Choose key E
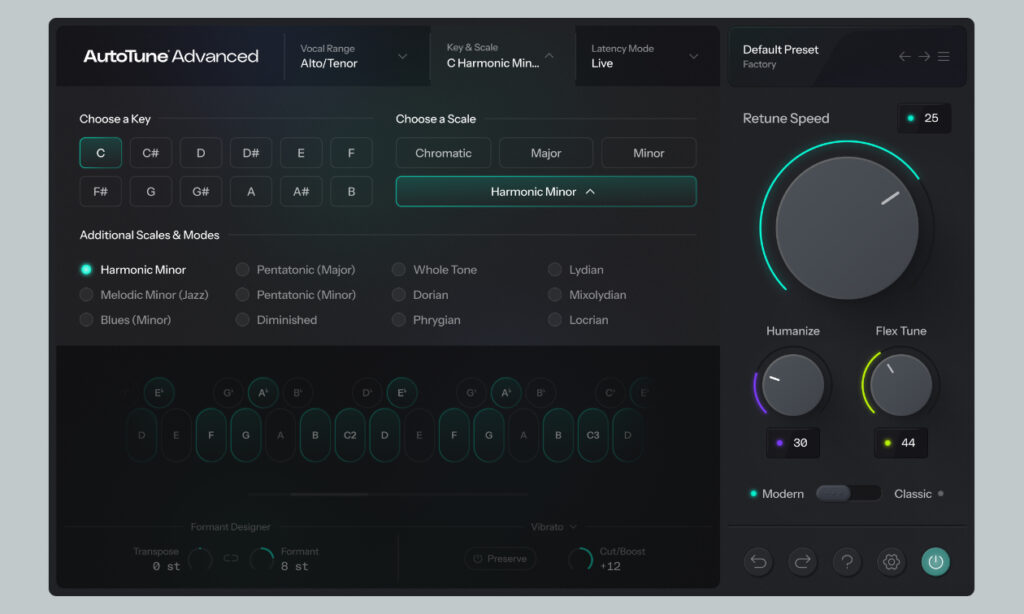This screenshot has height=614, width=1024. click(301, 153)
